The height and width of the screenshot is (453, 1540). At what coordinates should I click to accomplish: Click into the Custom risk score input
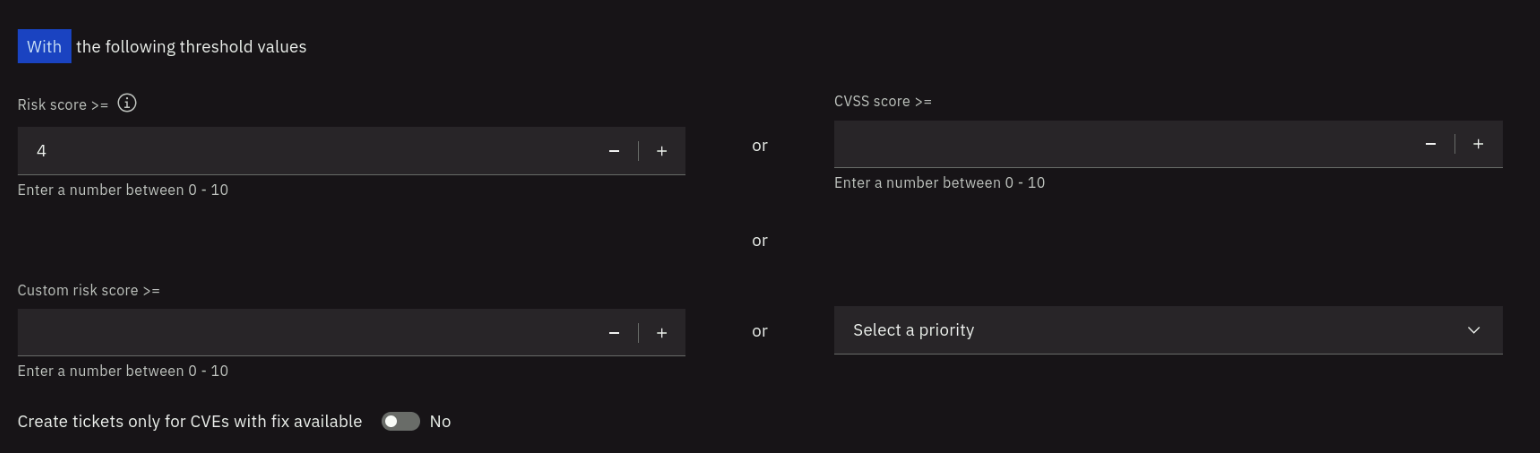(x=300, y=333)
